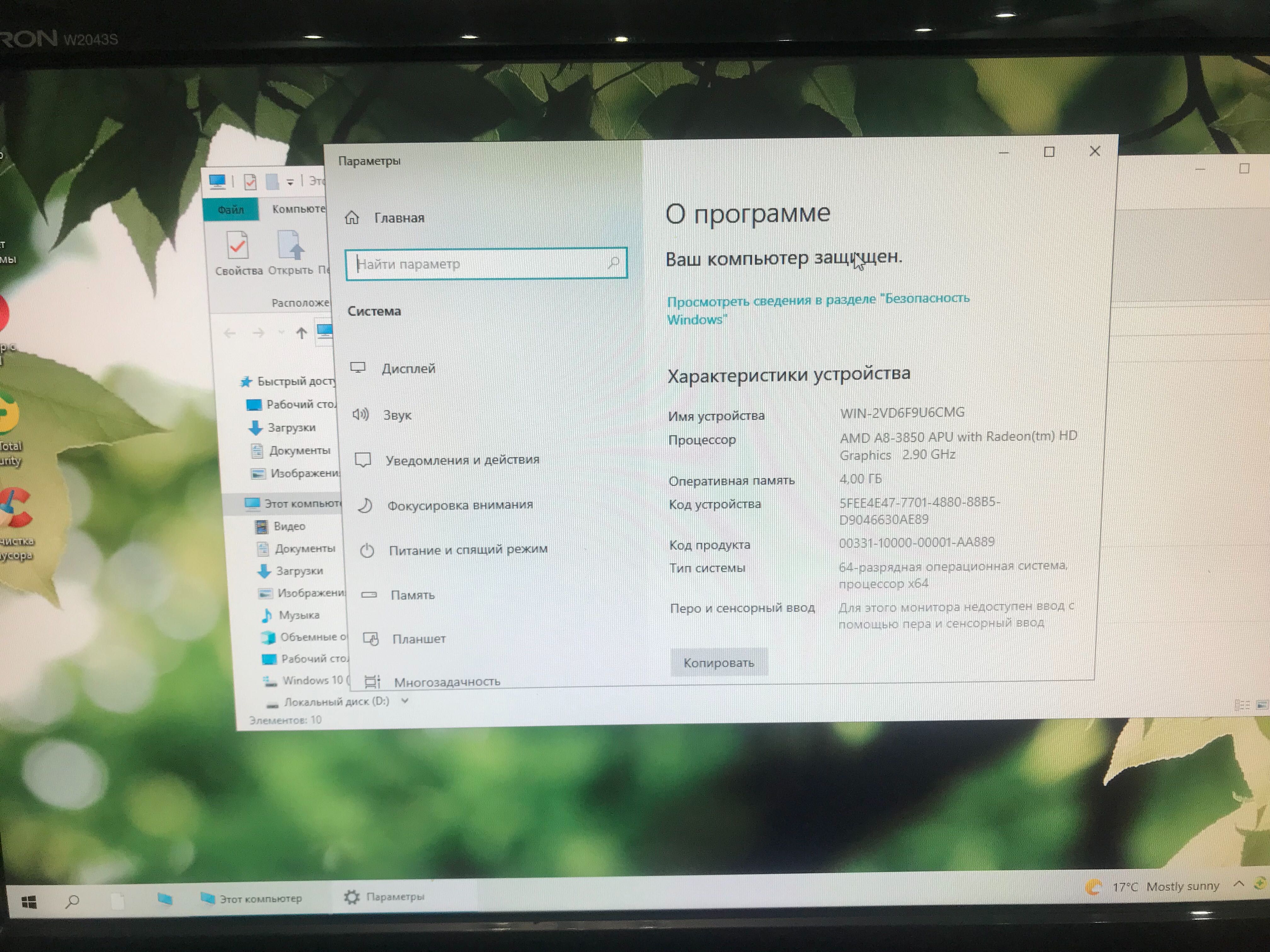This screenshot has width=1270, height=952.
Task: Open Explorer quick access toolbar dropdown arrow
Action: click(290, 183)
